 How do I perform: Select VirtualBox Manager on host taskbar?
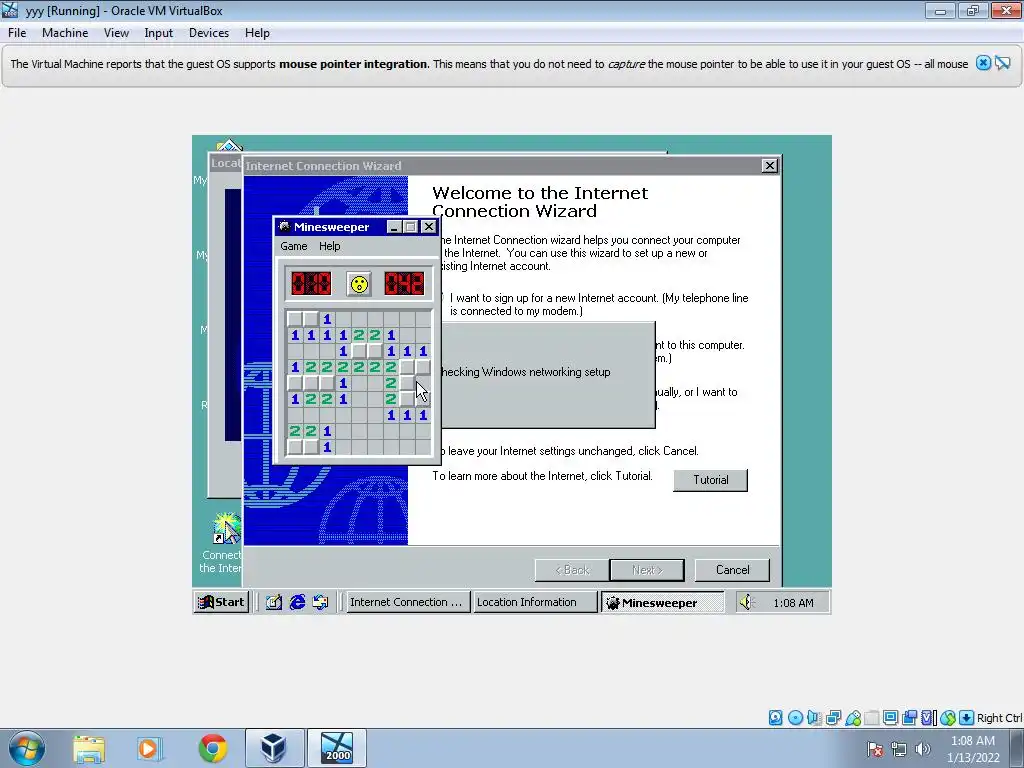[274, 748]
